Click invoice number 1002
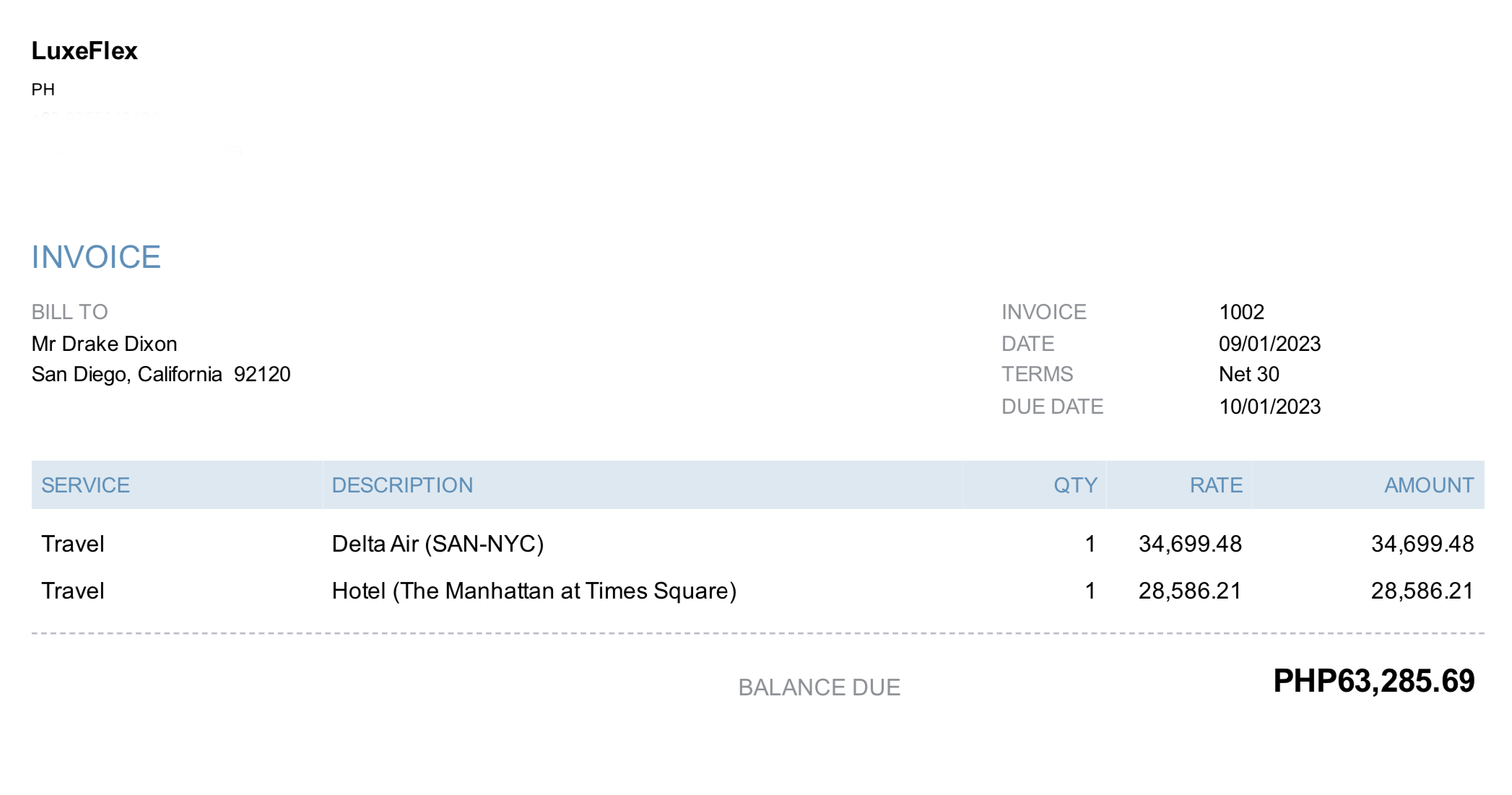Image resolution: width=1512 pixels, height=795 pixels. pos(1241,312)
